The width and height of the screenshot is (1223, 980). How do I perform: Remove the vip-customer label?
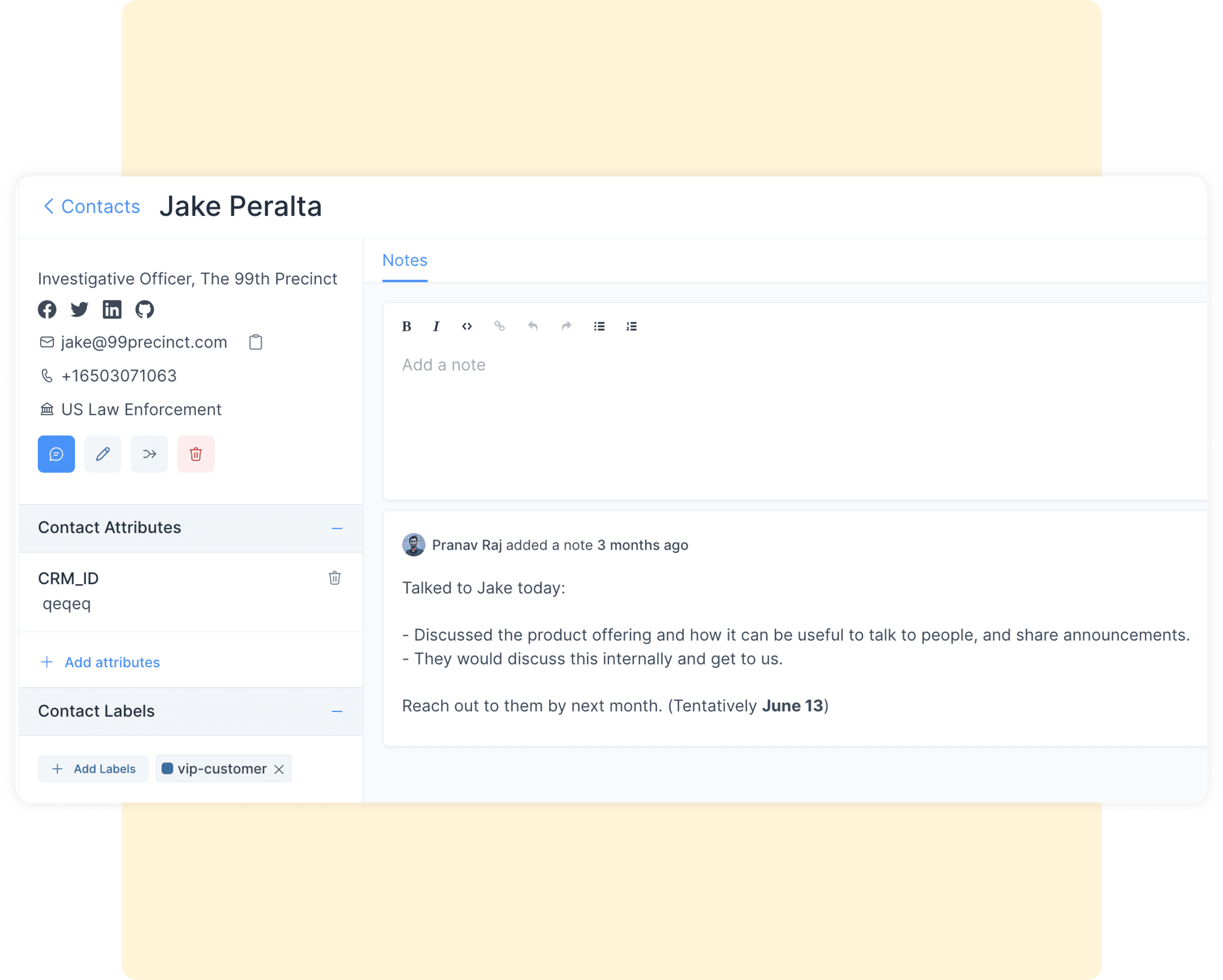279,769
